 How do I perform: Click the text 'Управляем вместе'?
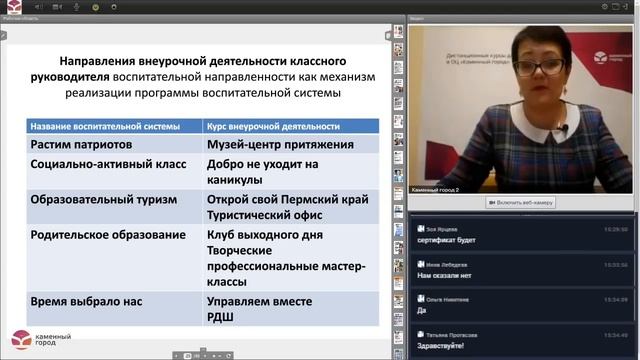(259, 301)
